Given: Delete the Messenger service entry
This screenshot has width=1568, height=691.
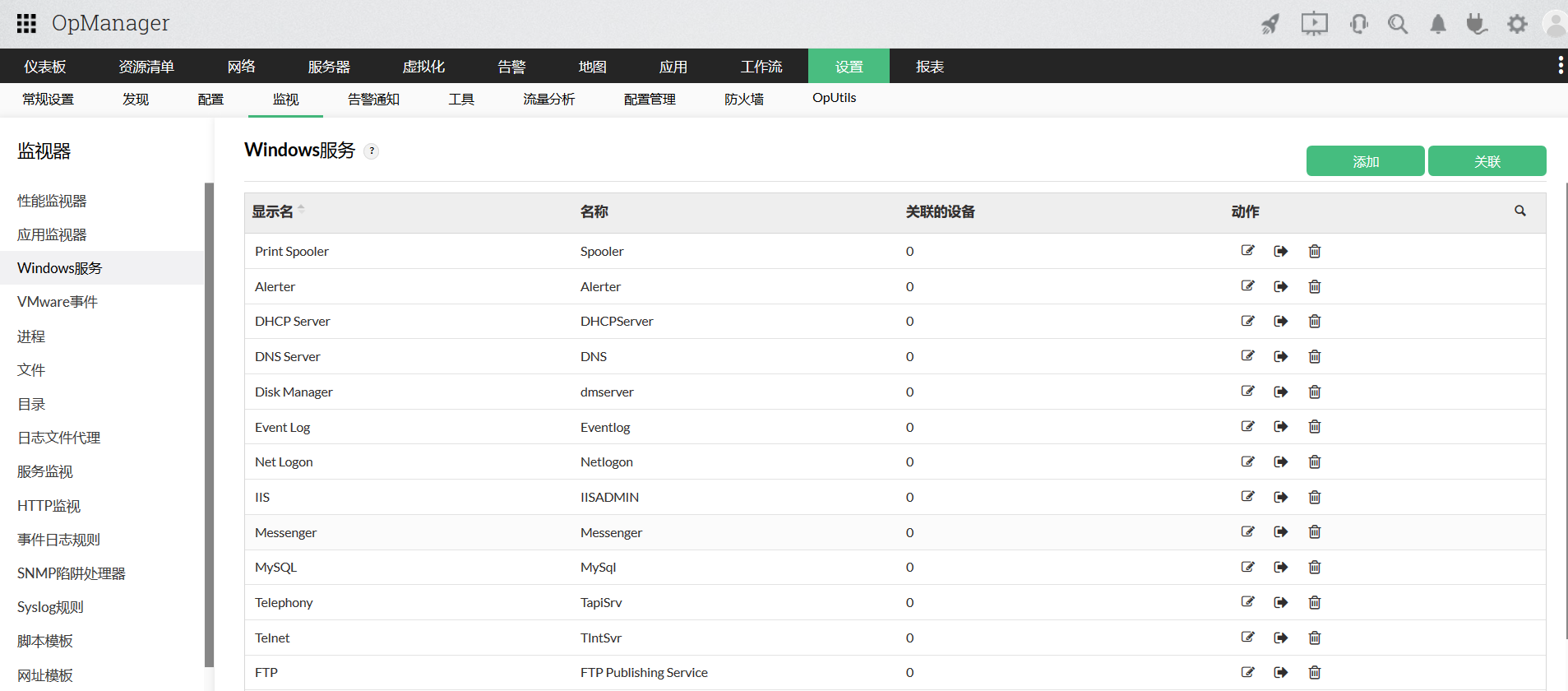Looking at the screenshot, I should (1315, 531).
